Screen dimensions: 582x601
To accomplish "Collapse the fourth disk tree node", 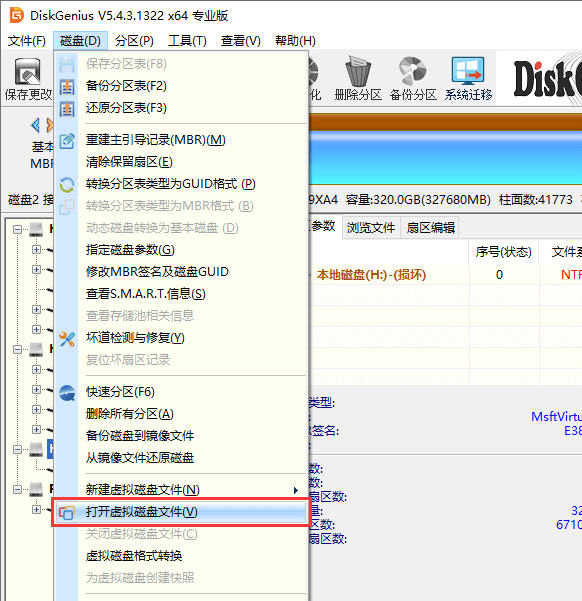I will pyautogui.click(x=17, y=489).
